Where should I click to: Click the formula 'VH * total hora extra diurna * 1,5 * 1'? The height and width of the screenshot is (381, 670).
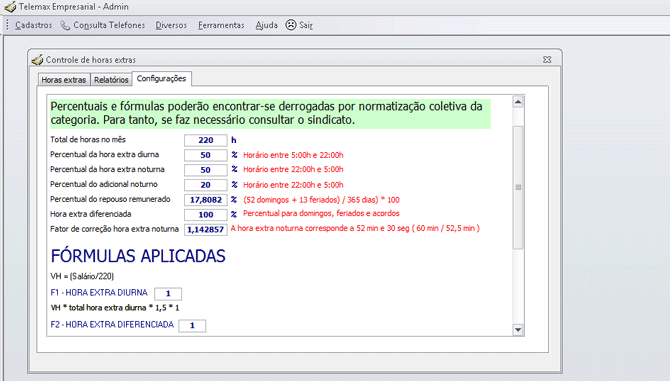[x=115, y=308]
